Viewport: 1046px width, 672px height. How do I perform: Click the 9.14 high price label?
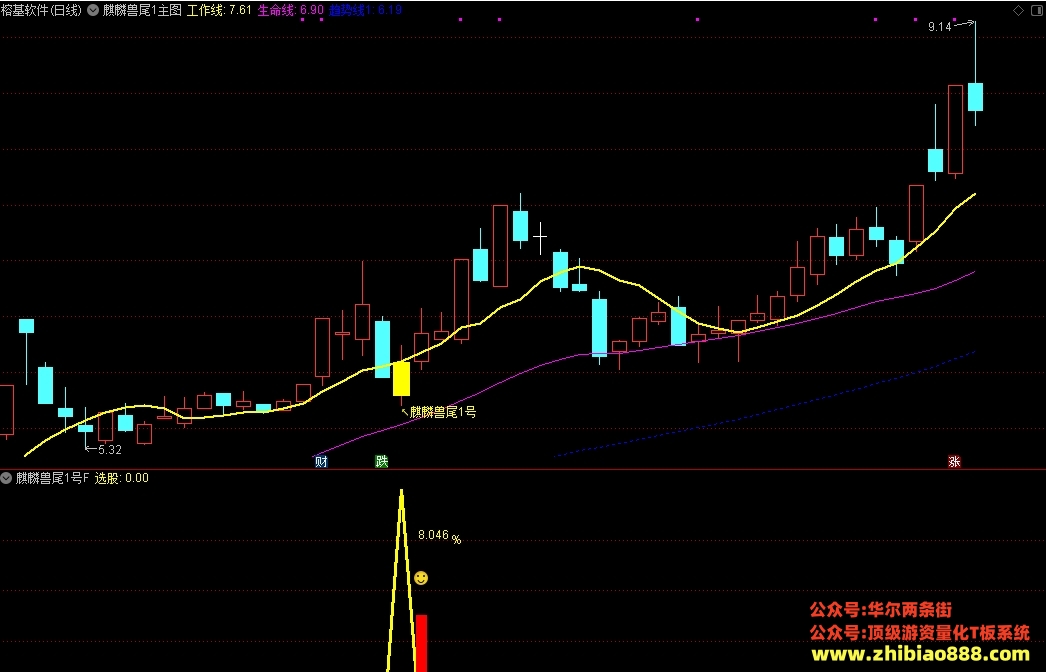point(939,27)
